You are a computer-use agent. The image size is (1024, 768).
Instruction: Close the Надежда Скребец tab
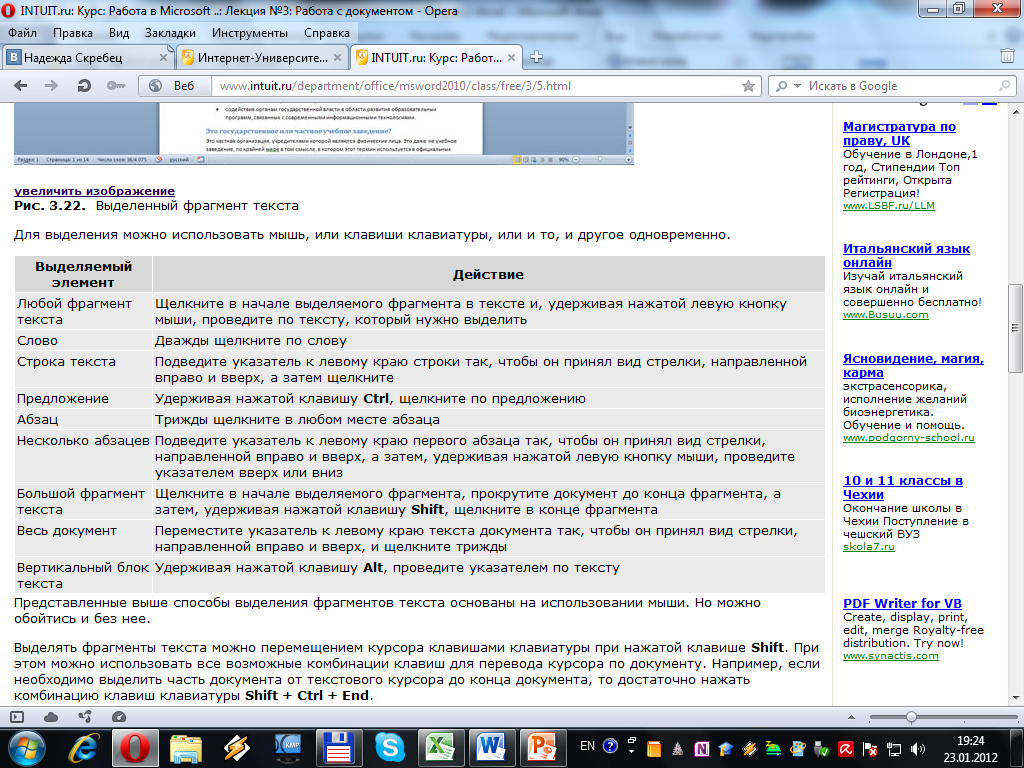coord(163,57)
